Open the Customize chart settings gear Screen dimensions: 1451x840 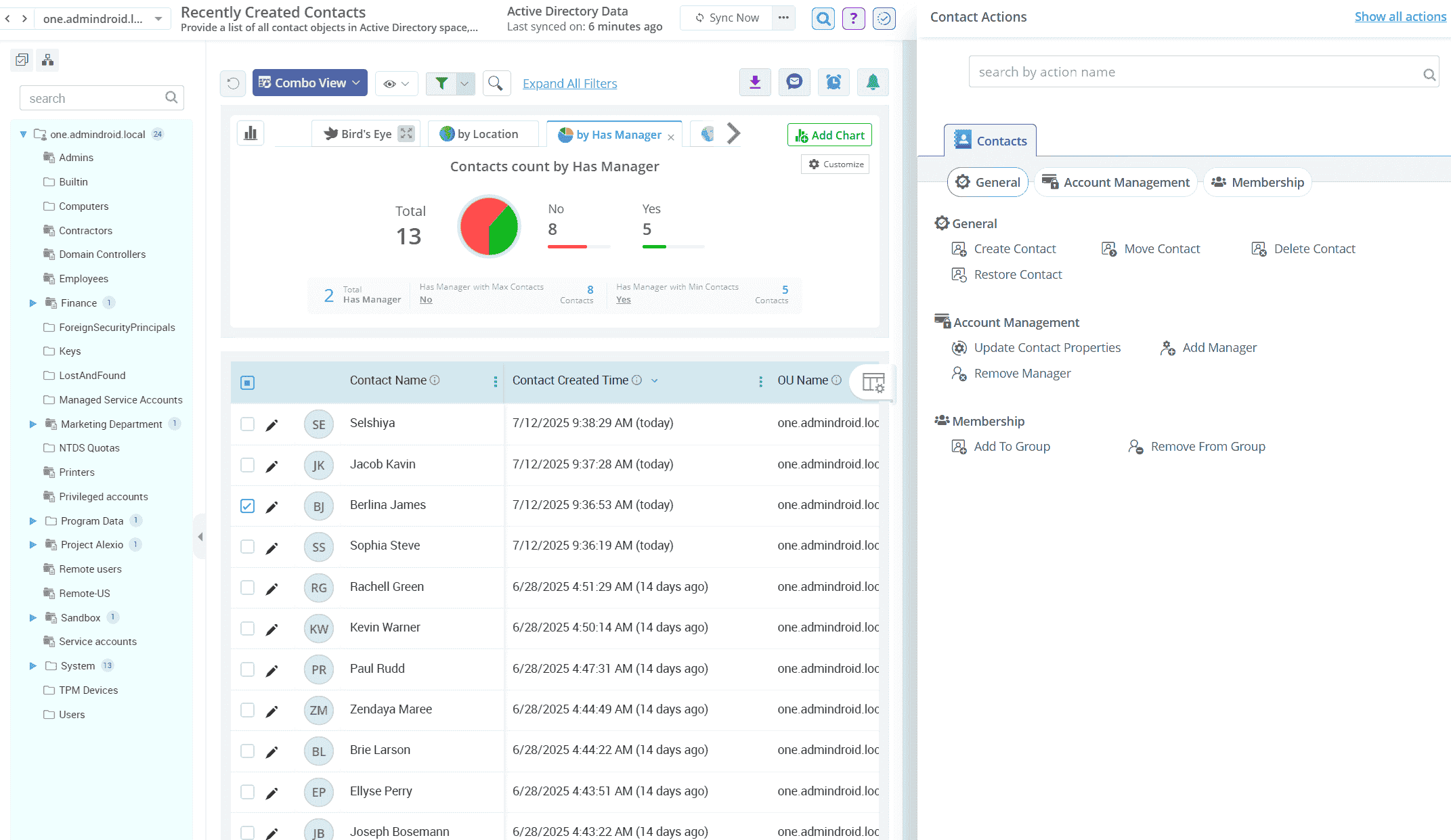(x=835, y=164)
